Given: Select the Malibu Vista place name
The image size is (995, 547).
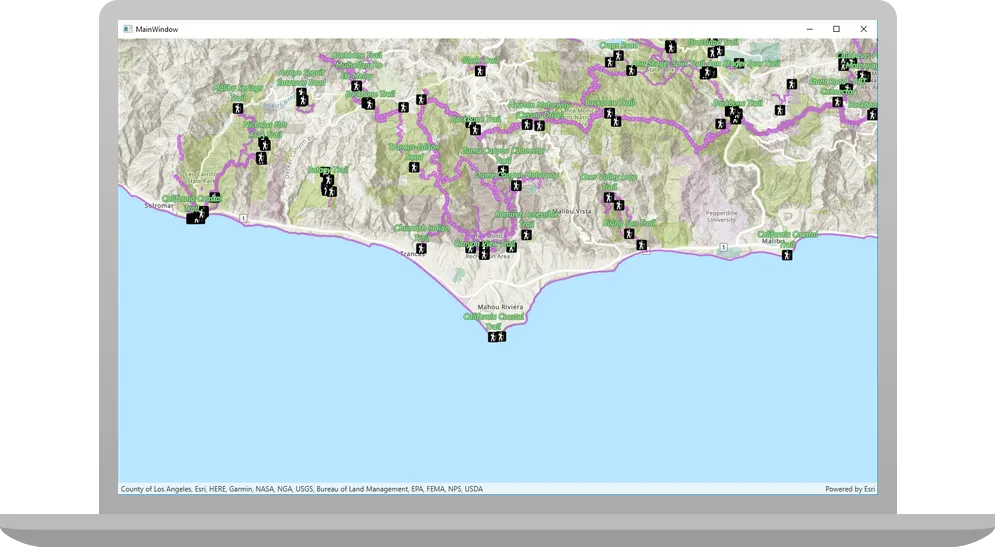Looking at the screenshot, I should click(x=571, y=211).
